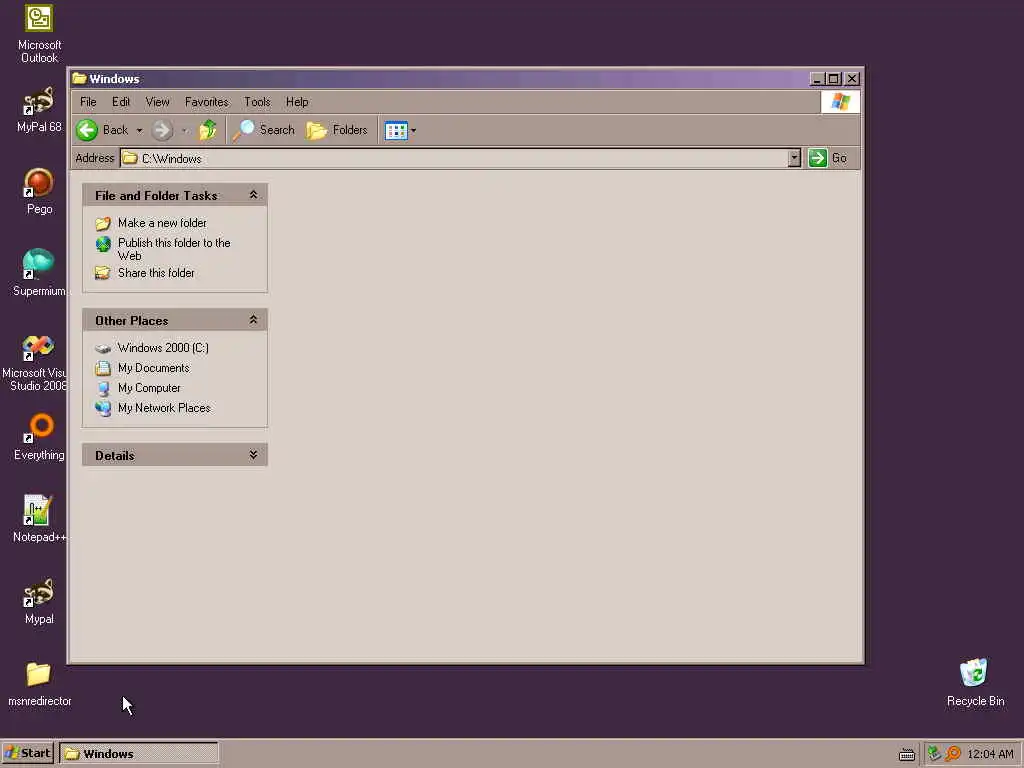The image size is (1024, 768).
Task: Click the Windows taskbar button
Action: [x=139, y=753]
